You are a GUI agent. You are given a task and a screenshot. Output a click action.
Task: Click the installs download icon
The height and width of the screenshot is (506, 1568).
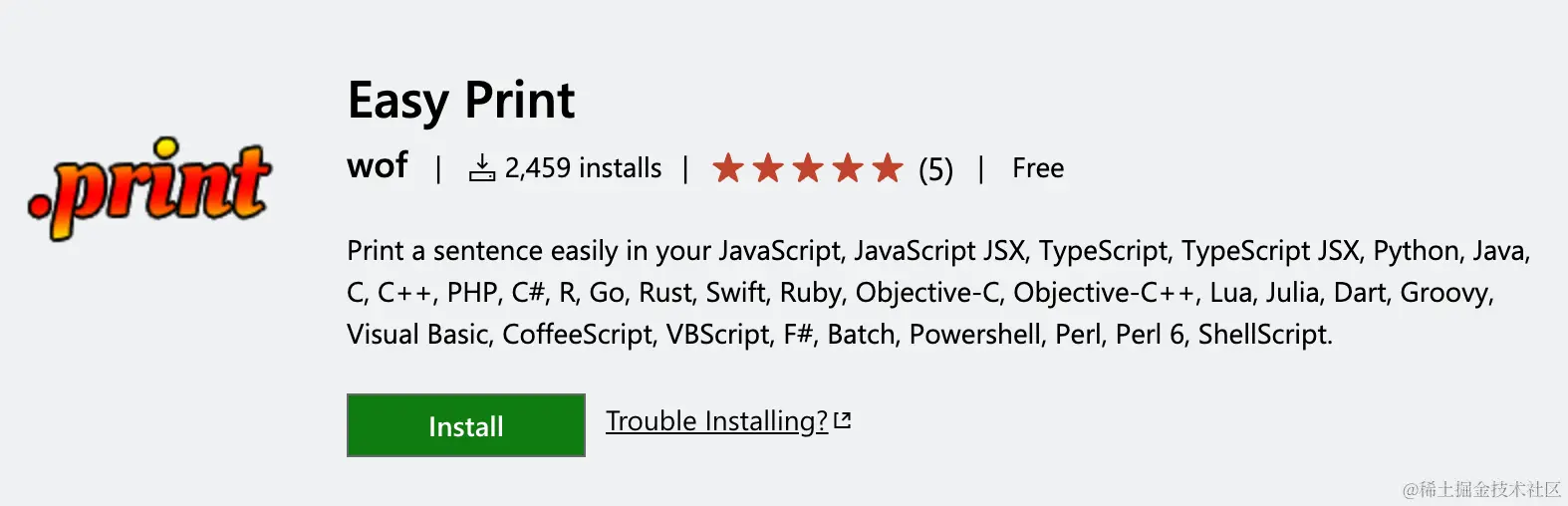click(x=482, y=167)
